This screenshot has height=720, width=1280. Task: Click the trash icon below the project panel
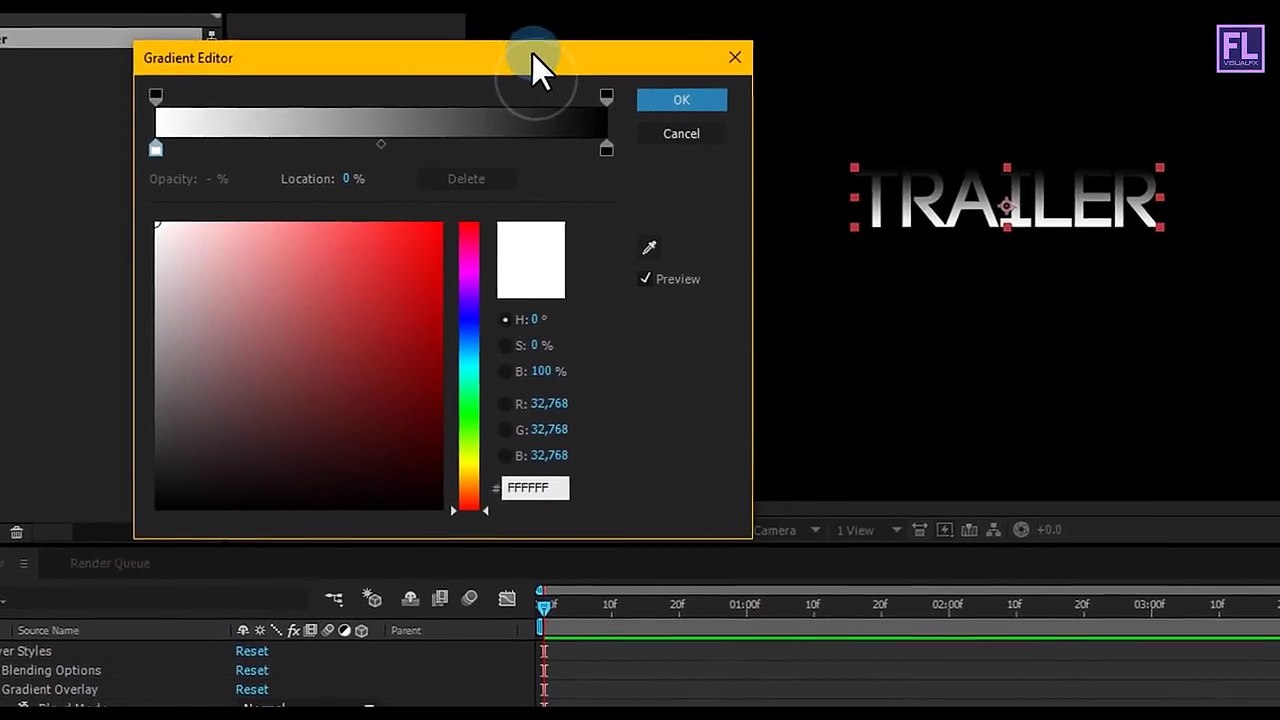(16, 533)
